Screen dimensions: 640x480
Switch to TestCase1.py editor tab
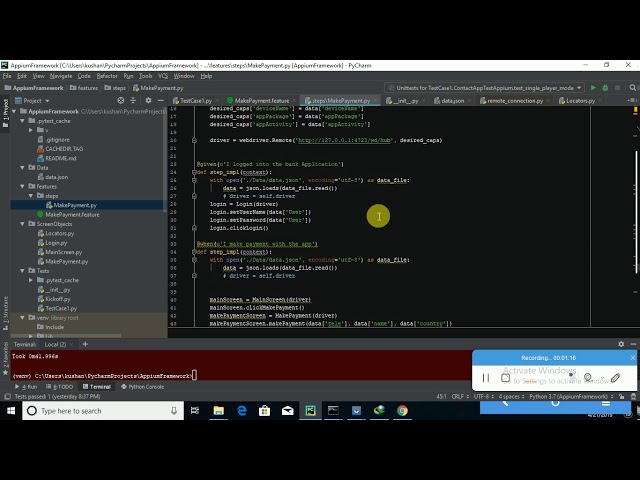pos(196,100)
